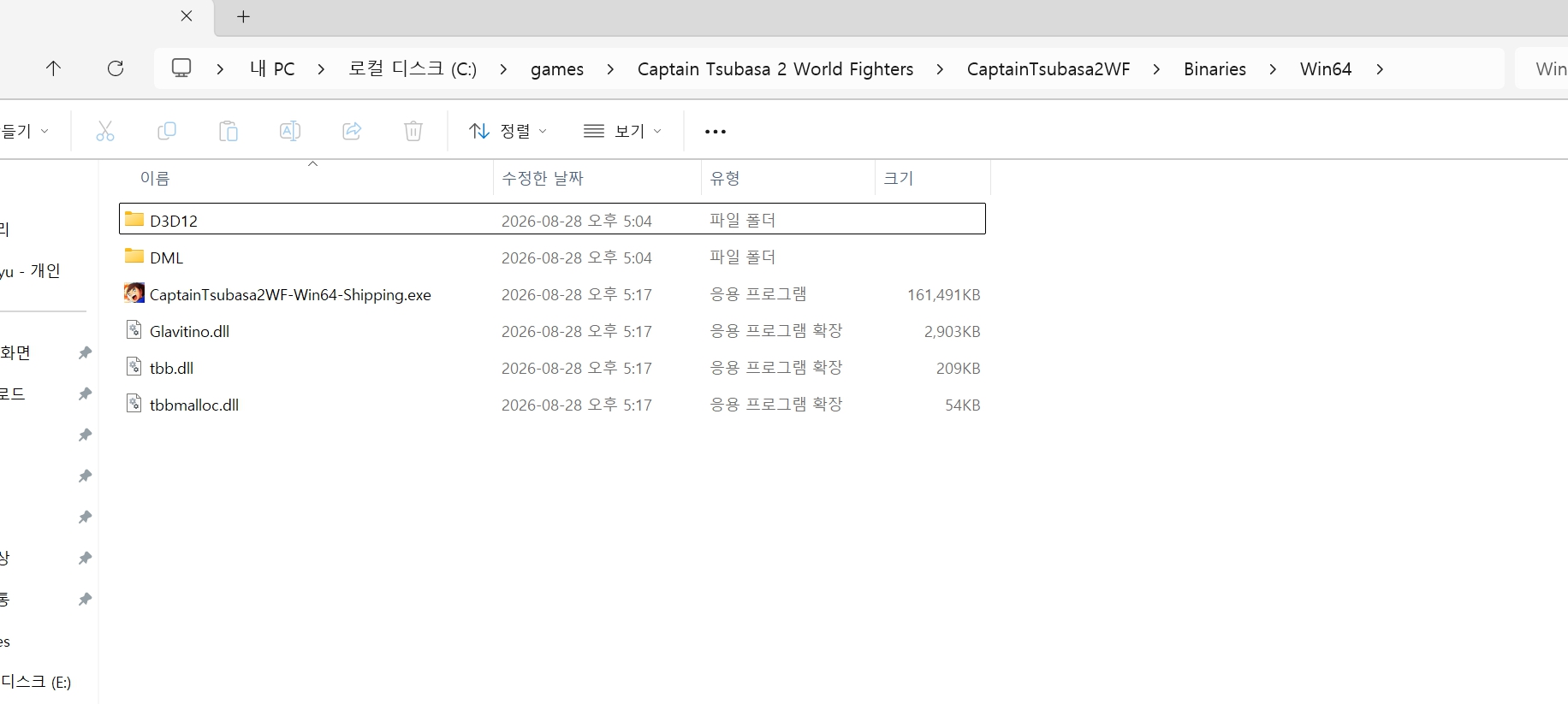Expand chevron after 로컬 디스크 (C:)

tap(503, 69)
